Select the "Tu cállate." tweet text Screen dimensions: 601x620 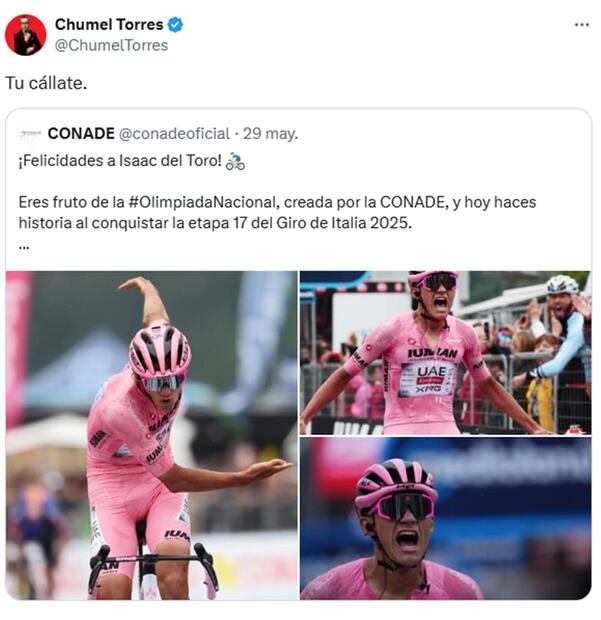click(x=46, y=82)
